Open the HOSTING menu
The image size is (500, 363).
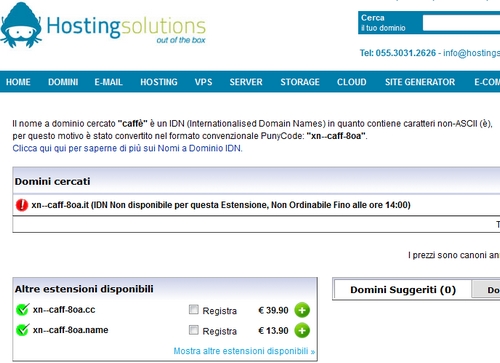[x=159, y=82]
